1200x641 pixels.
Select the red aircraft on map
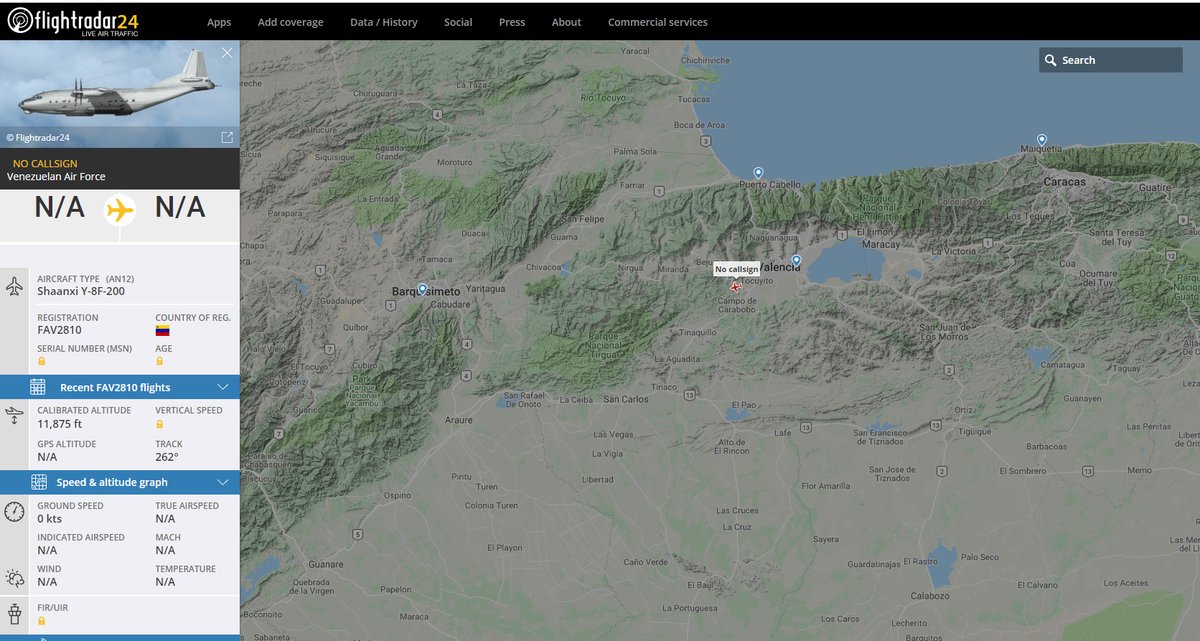(x=736, y=288)
